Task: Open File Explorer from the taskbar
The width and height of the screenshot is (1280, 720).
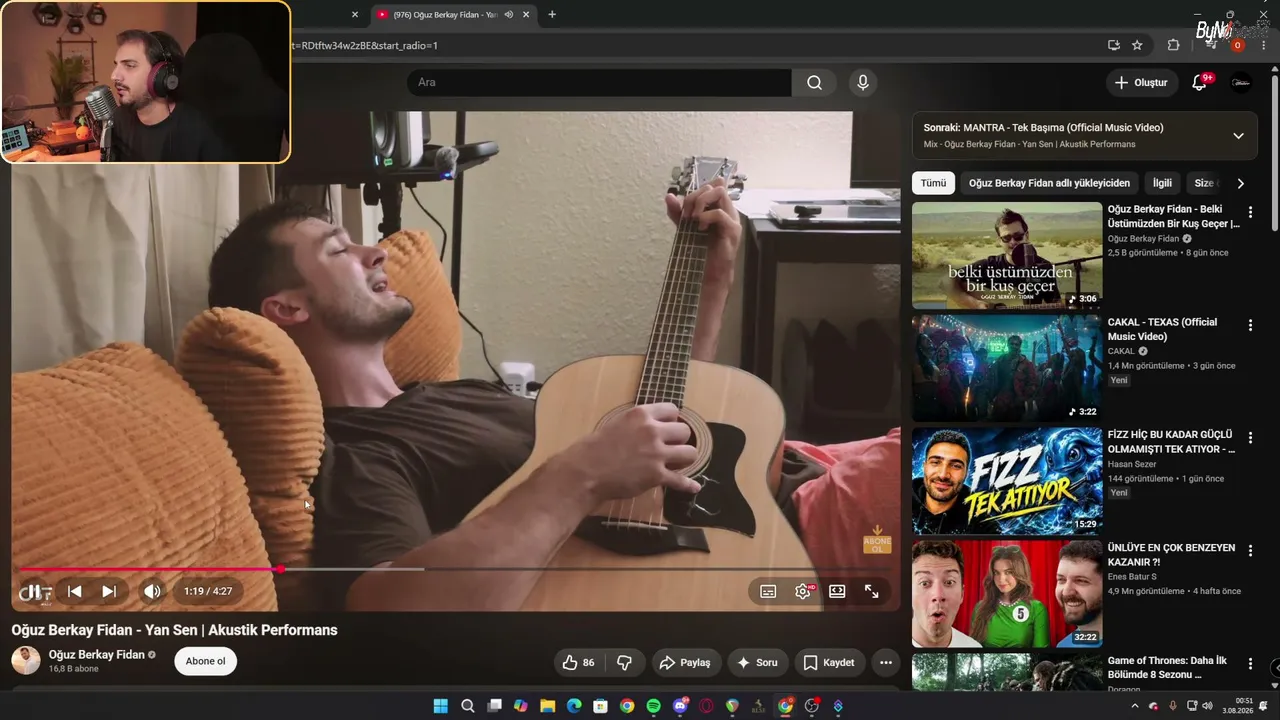Action: (x=547, y=706)
